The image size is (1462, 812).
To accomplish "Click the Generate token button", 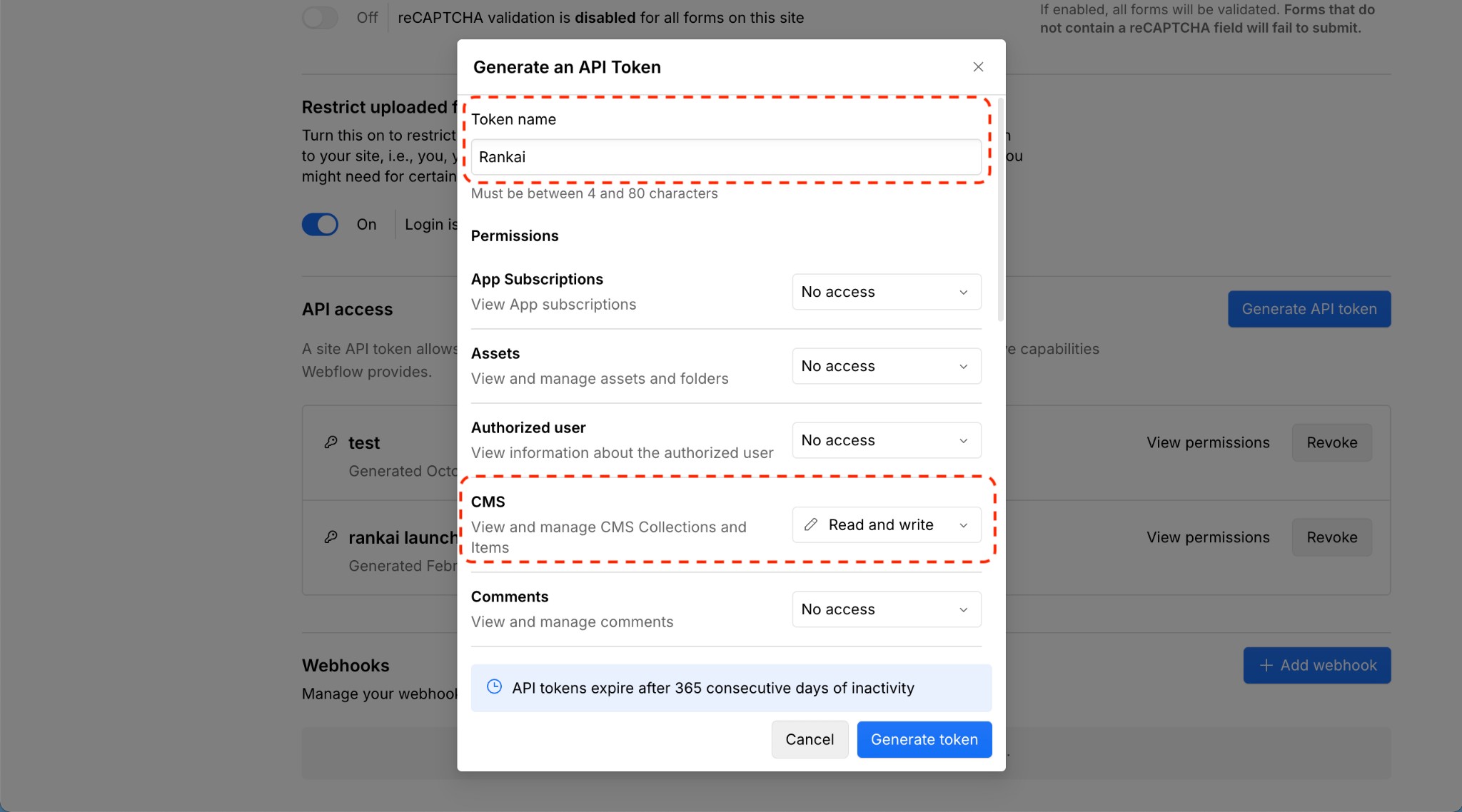I will pos(923,739).
